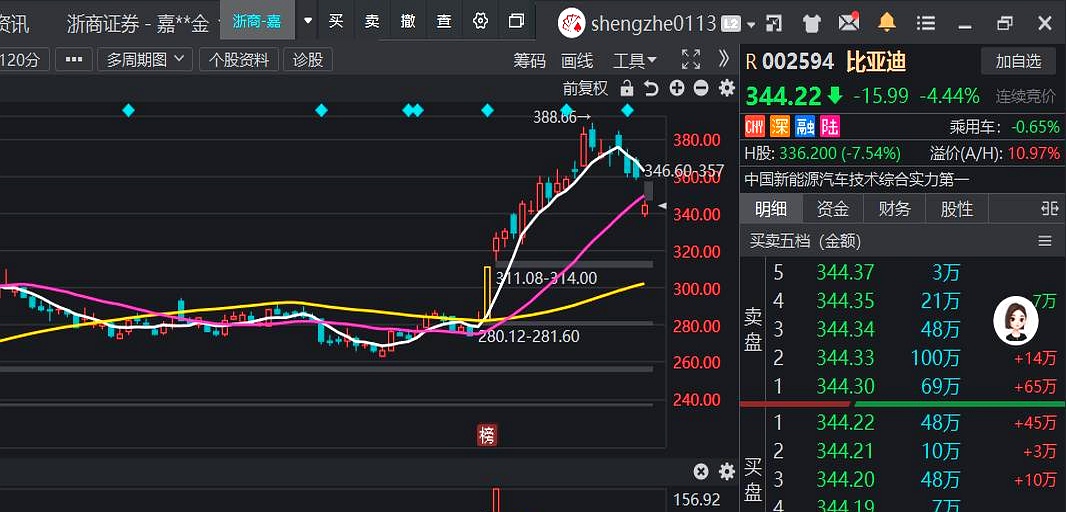Open the assistant avatar floating icon

click(x=1016, y=321)
